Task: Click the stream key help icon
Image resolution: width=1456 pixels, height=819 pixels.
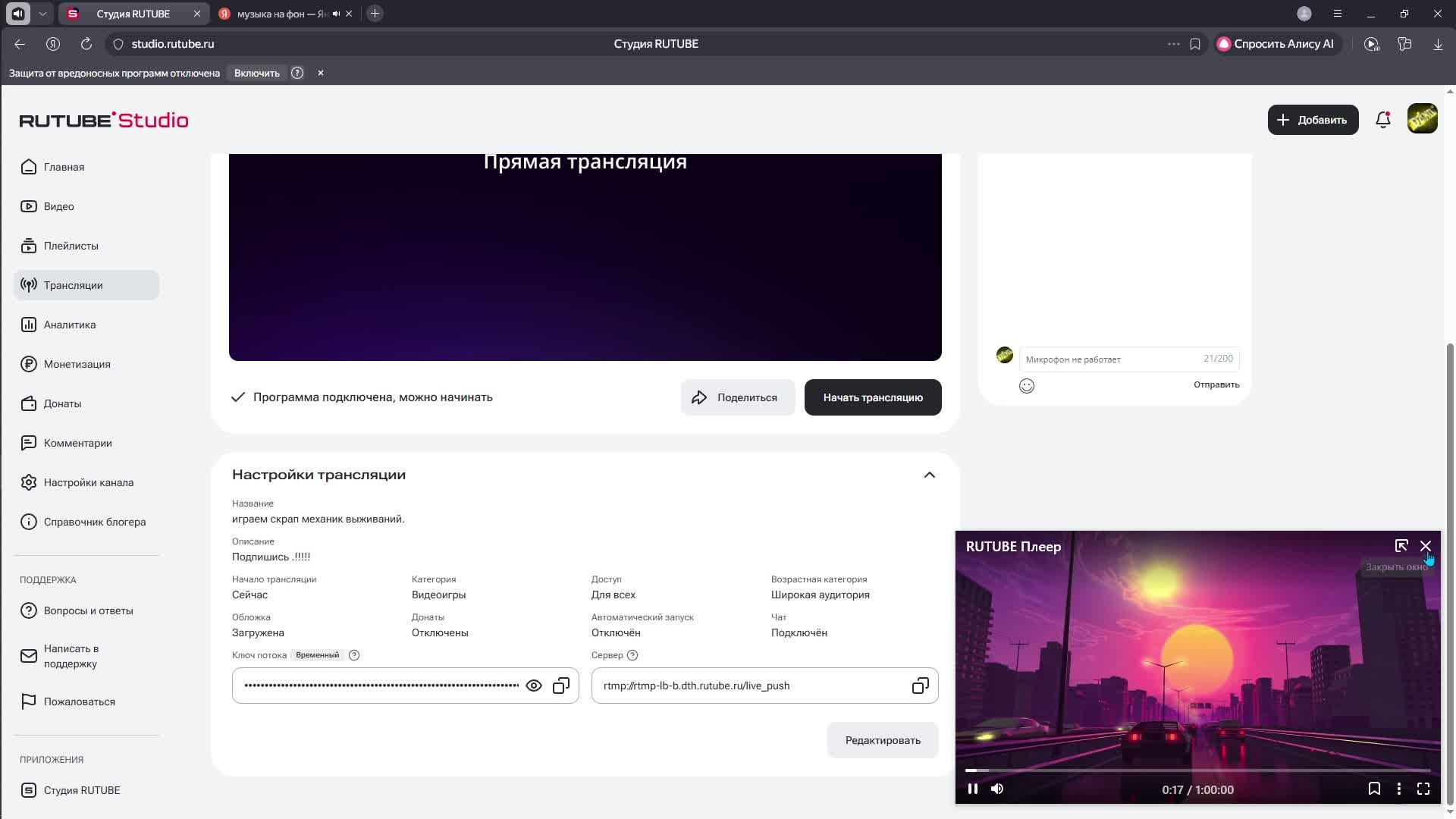Action: coord(354,655)
